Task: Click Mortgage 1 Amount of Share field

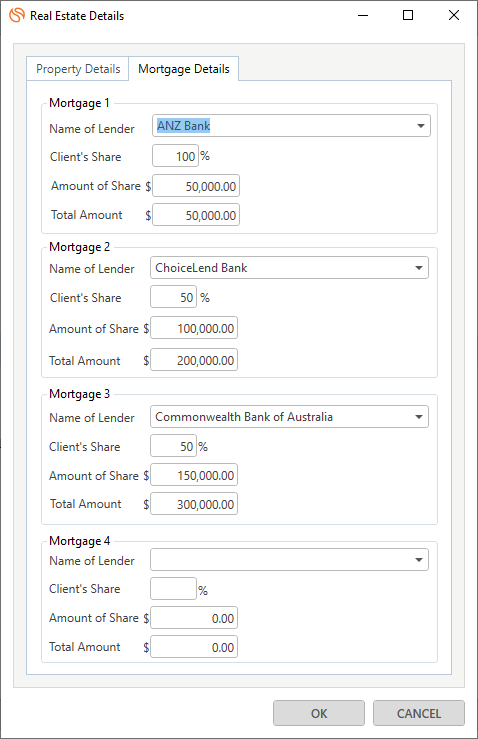Action: click(x=196, y=186)
